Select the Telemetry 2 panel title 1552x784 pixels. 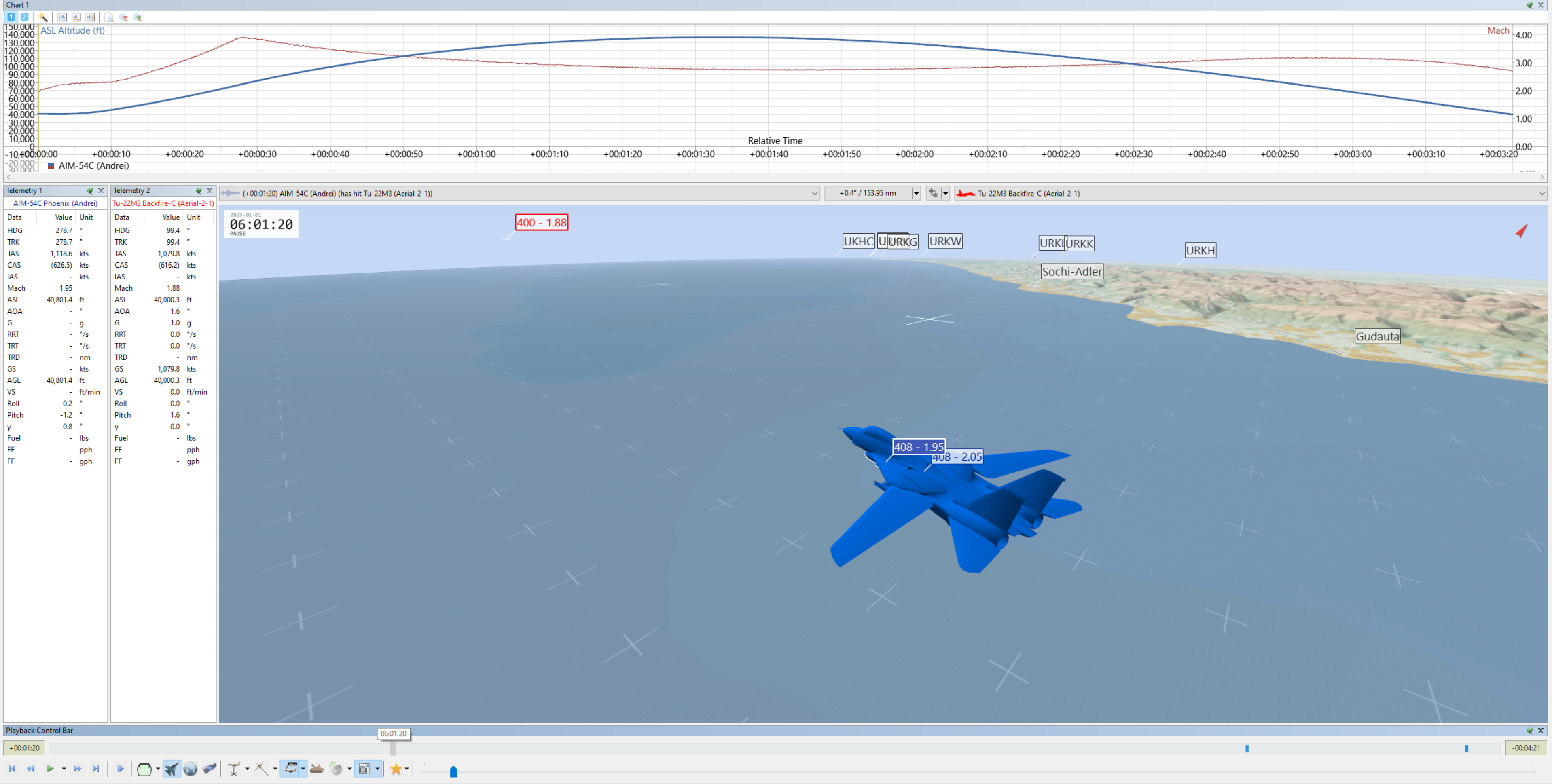(131, 190)
